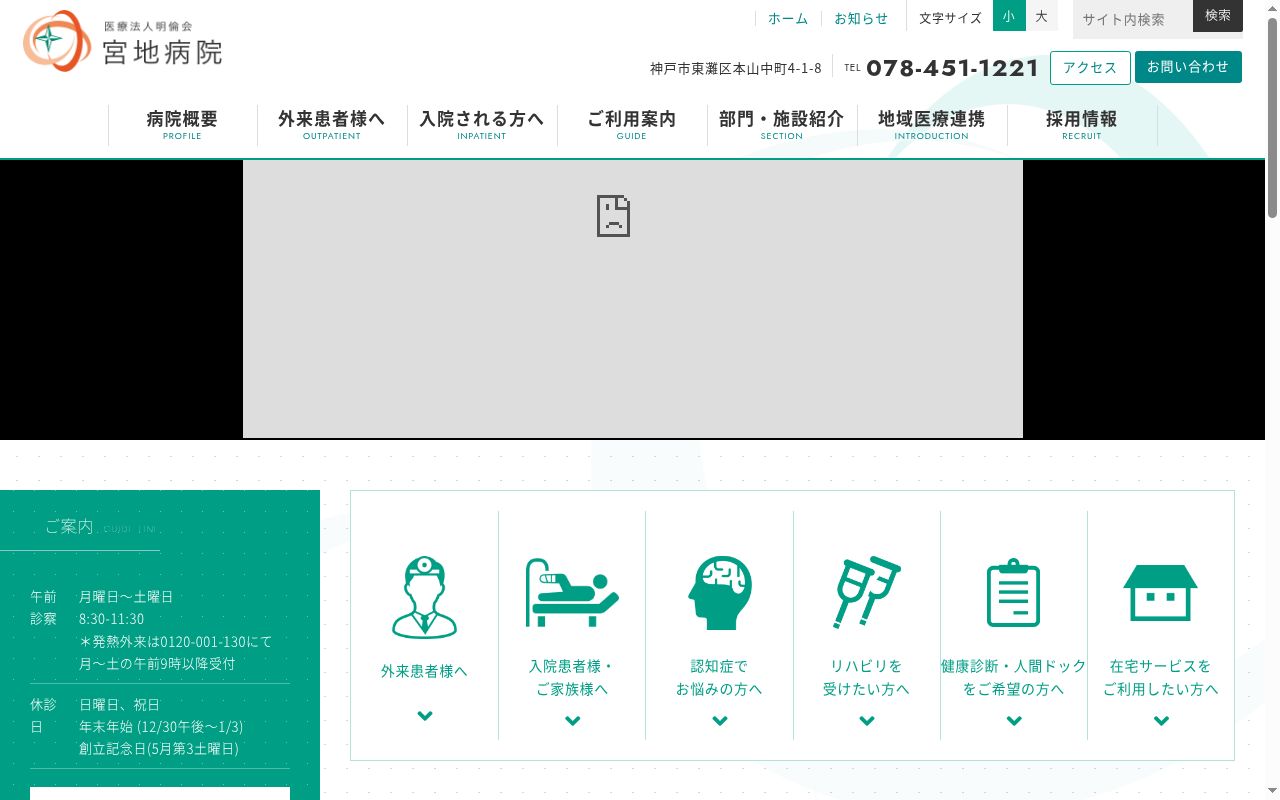Screen dimensions: 1280x800
Task: Click the broken image placeholder icon
Action: (613, 215)
